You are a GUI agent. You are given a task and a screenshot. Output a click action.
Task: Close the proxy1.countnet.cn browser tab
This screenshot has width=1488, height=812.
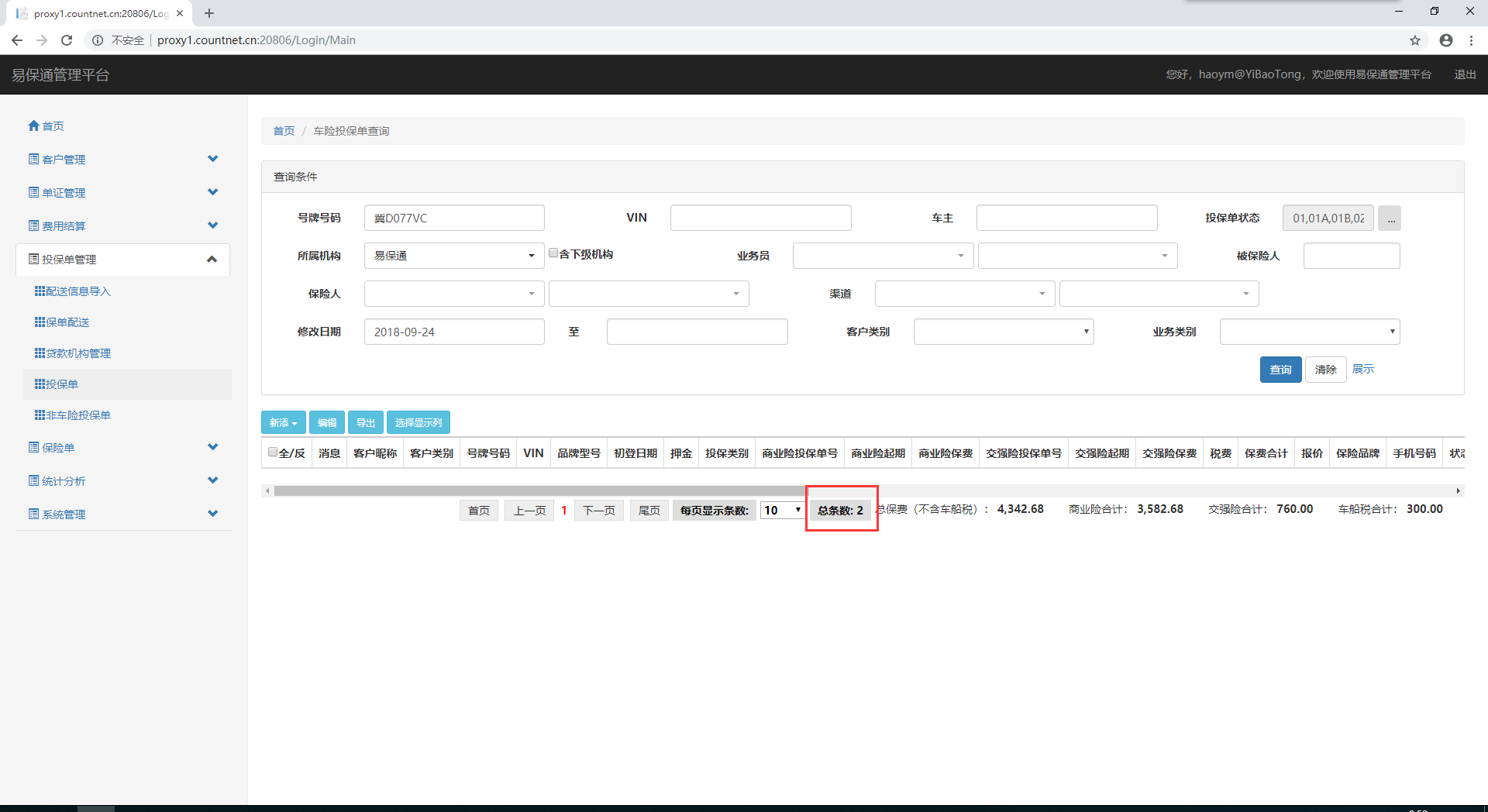coord(180,13)
